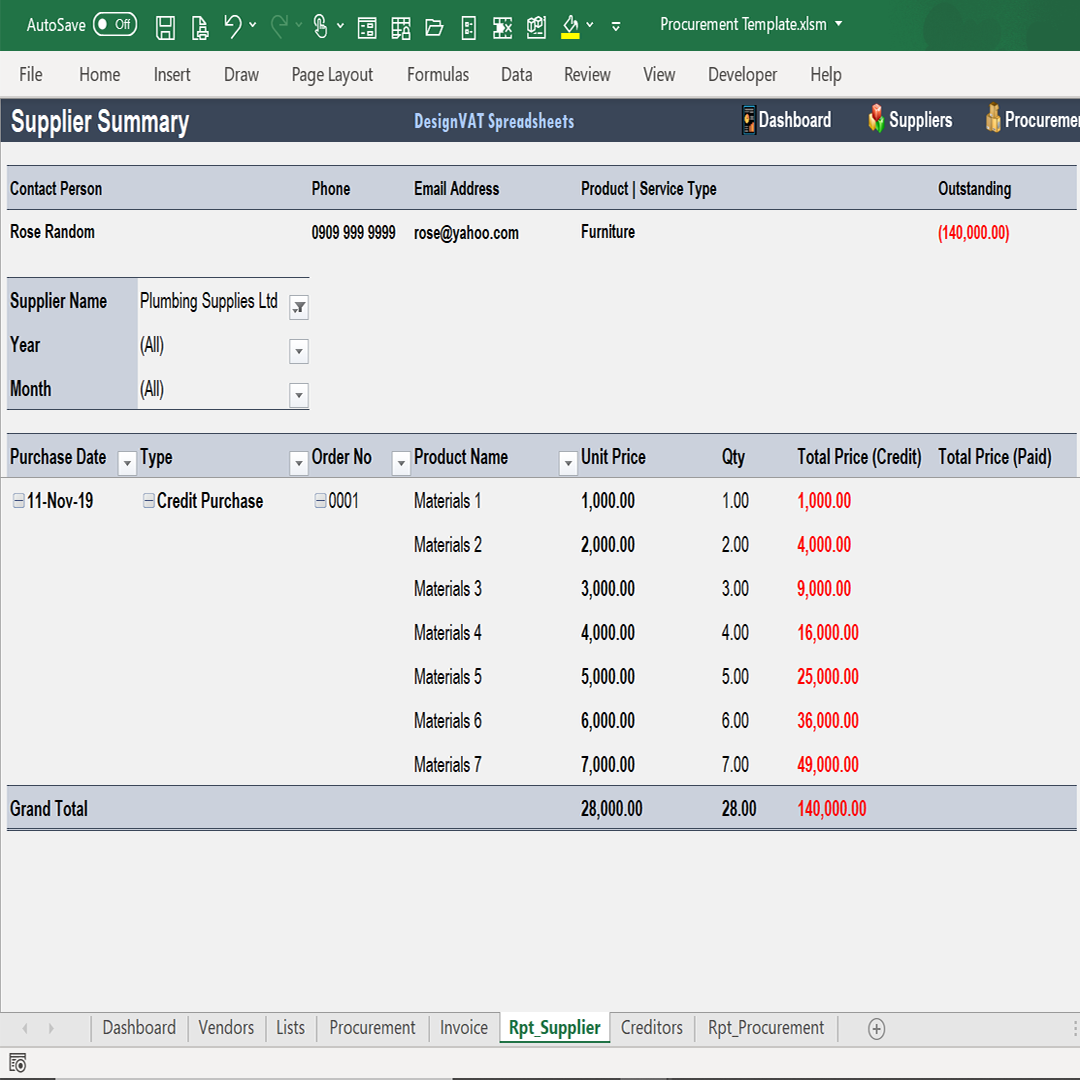Save the workbook from the Quick Access Toolbar
Screen dimensions: 1080x1080
165,27
